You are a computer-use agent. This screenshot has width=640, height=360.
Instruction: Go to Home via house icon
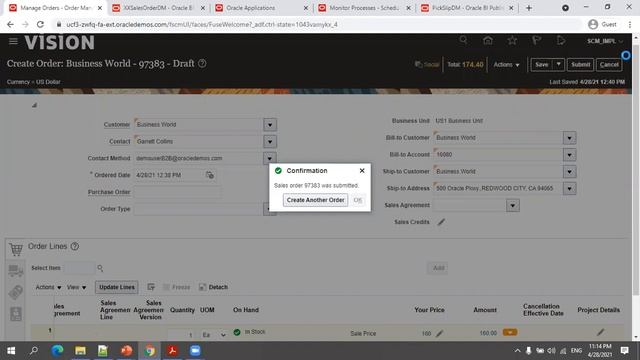click(488, 40)
